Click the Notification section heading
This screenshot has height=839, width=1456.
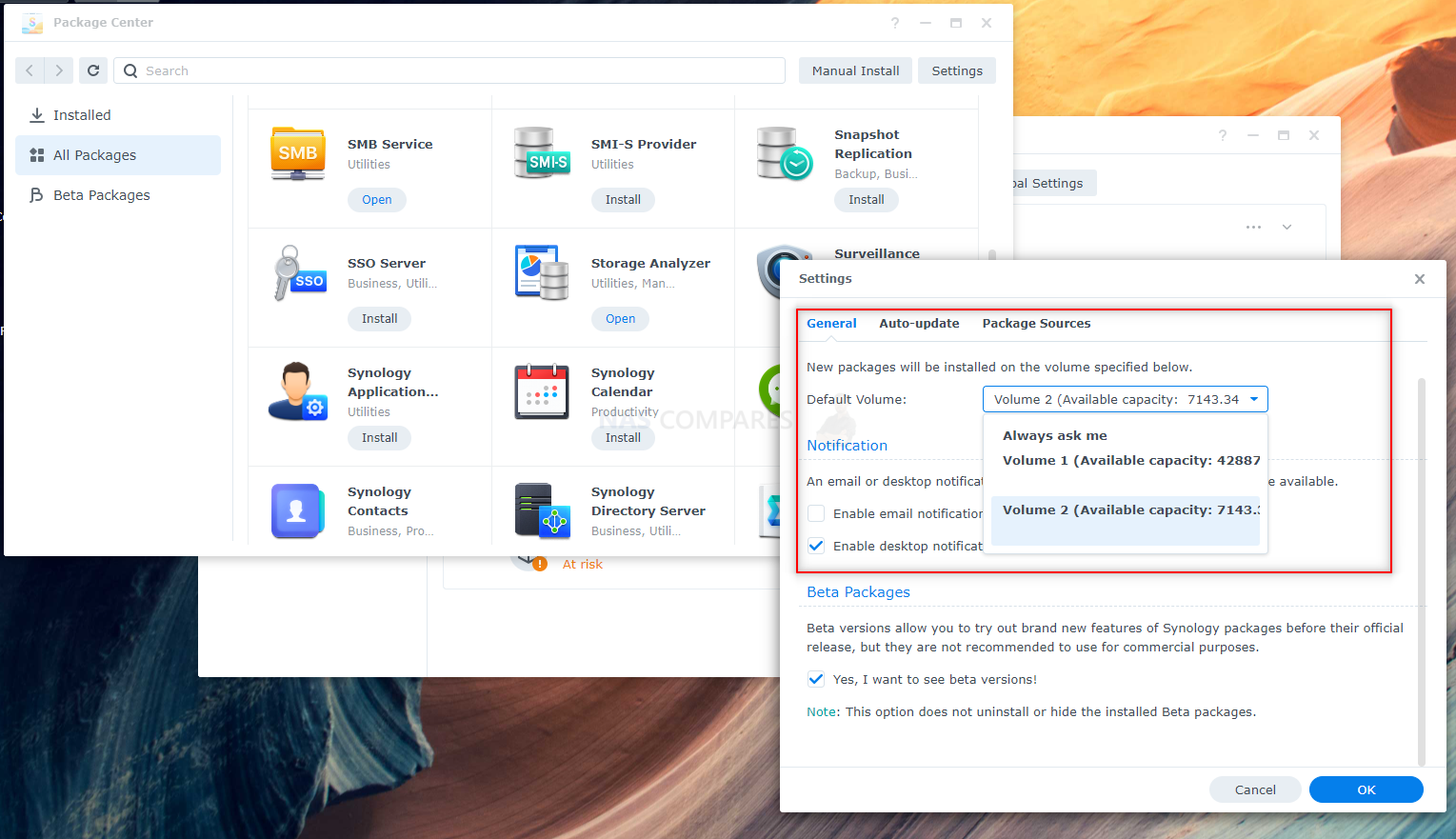[847, 446]
